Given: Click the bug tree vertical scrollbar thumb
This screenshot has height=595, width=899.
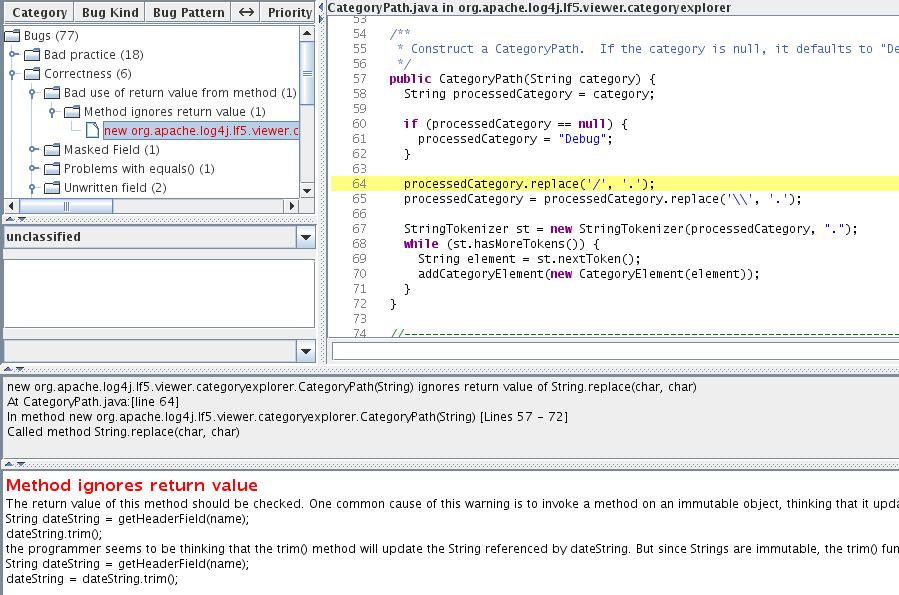Looking at the screenshot, I should [x=307, y=73].
